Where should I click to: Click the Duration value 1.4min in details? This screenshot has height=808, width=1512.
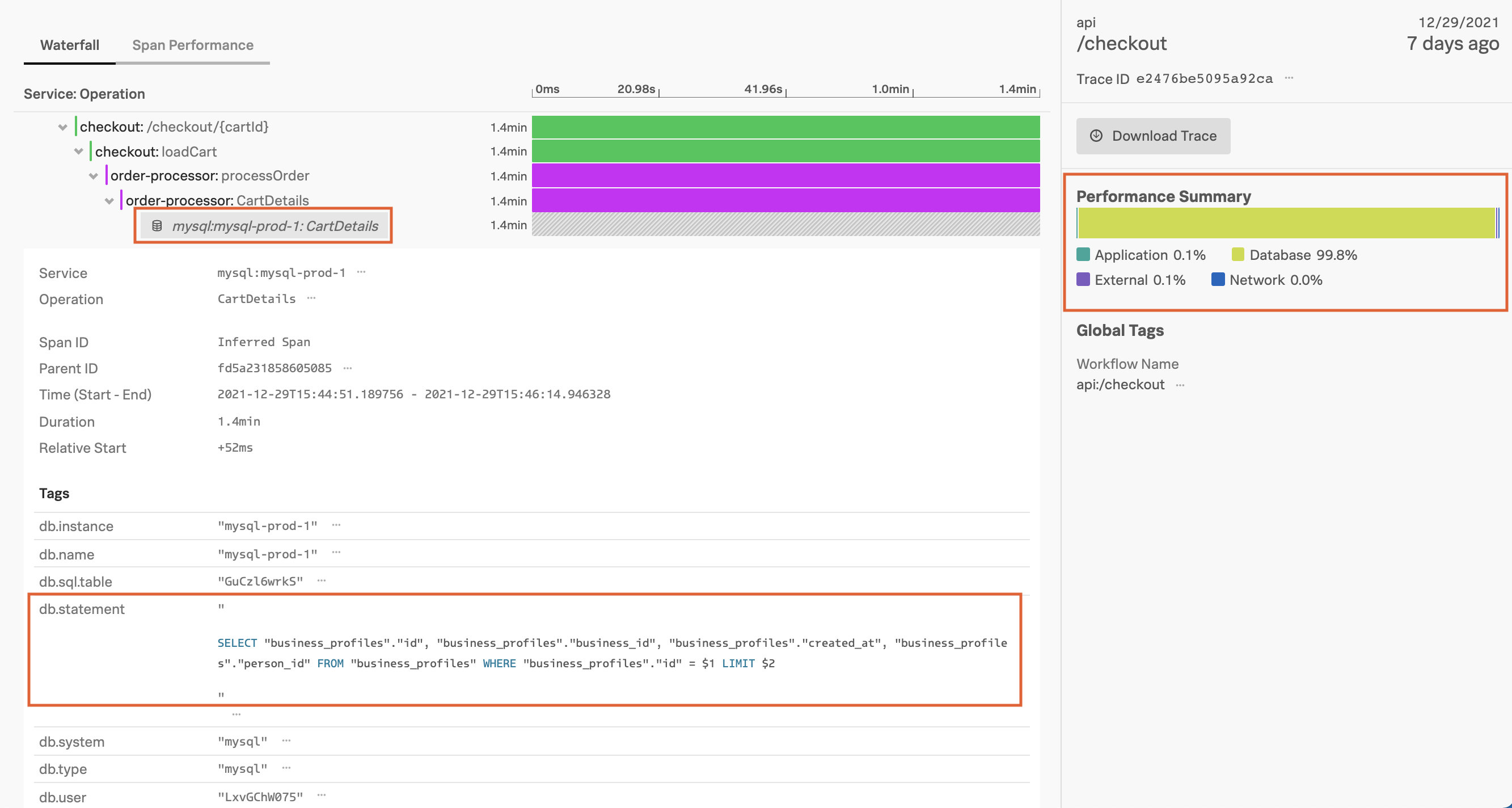click(x=238, y=421)
